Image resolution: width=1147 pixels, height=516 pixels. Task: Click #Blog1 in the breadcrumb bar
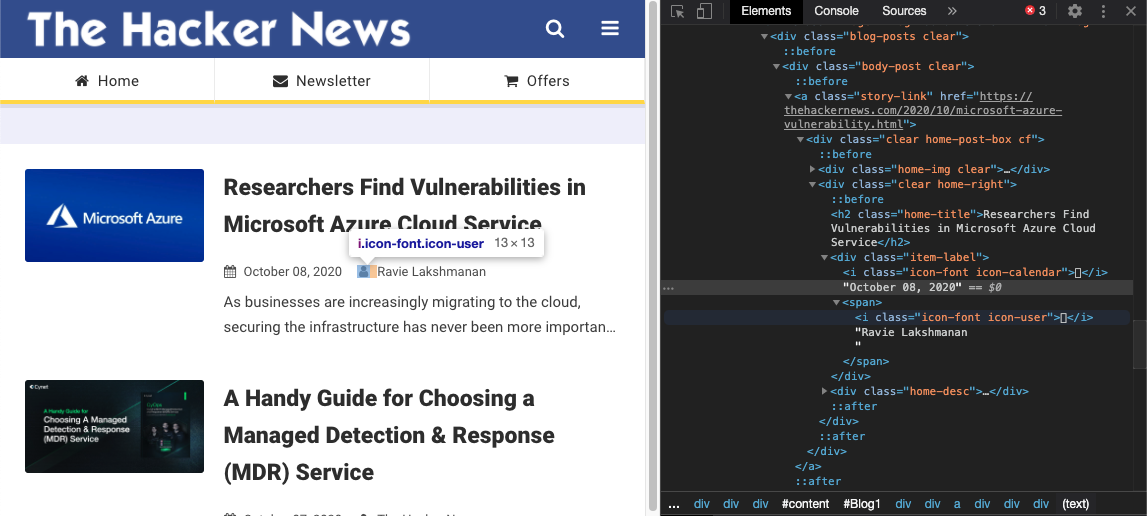click(862, 504)
